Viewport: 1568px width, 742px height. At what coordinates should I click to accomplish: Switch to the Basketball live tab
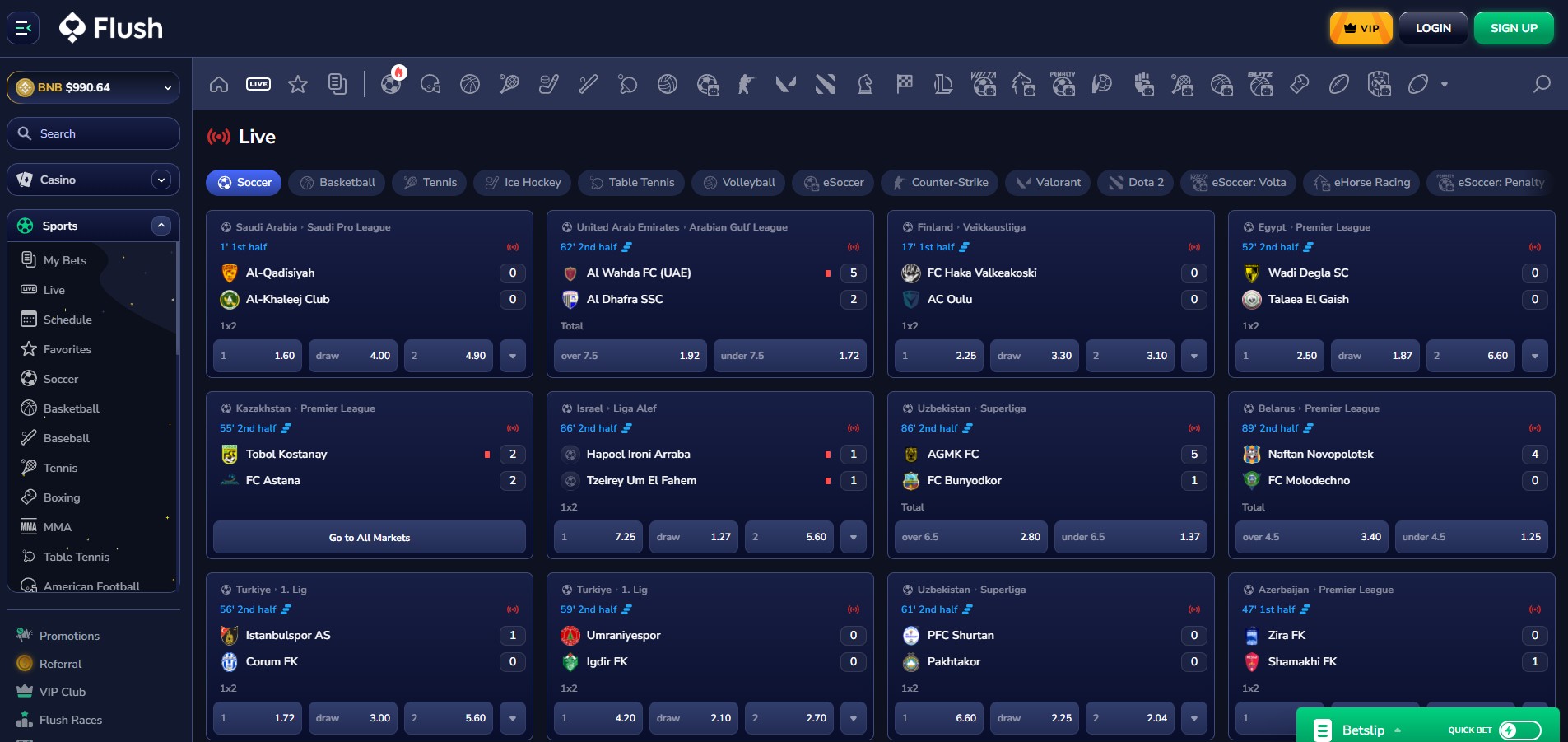point(337,183)
